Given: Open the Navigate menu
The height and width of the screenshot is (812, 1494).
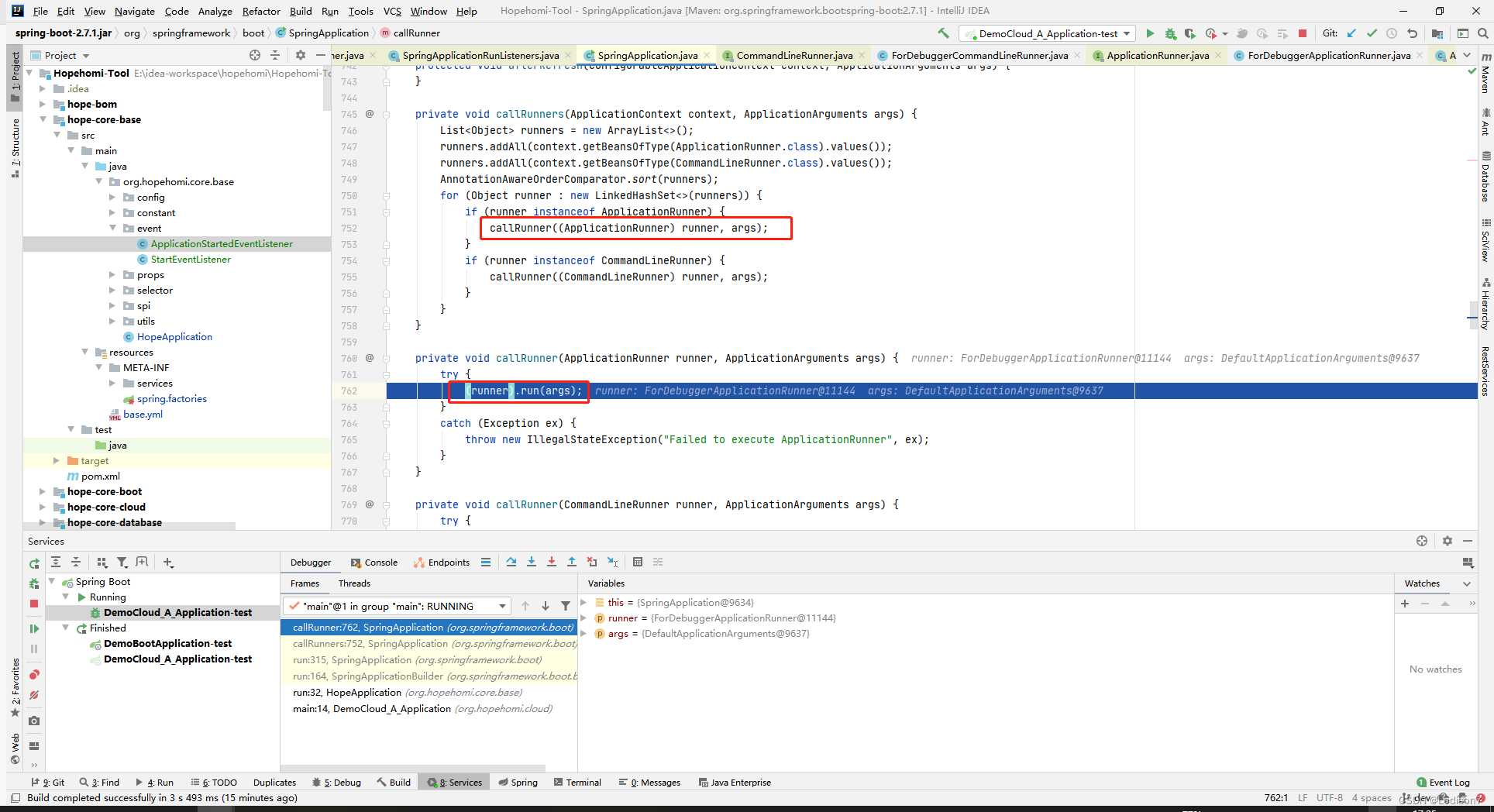Looking at the screenshot, I should tap(134, 11).
